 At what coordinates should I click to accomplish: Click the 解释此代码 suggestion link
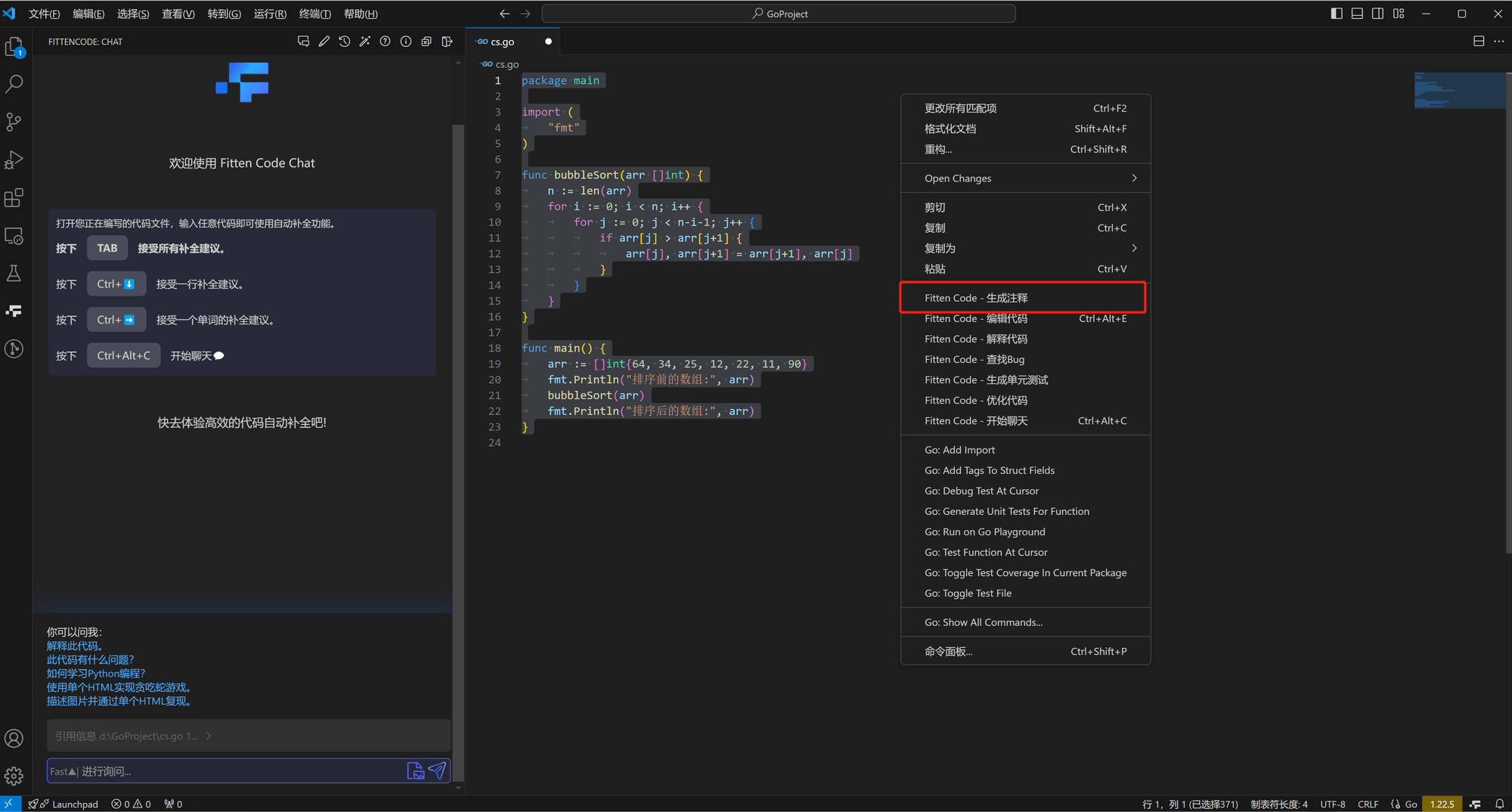[x=75, y=646]
